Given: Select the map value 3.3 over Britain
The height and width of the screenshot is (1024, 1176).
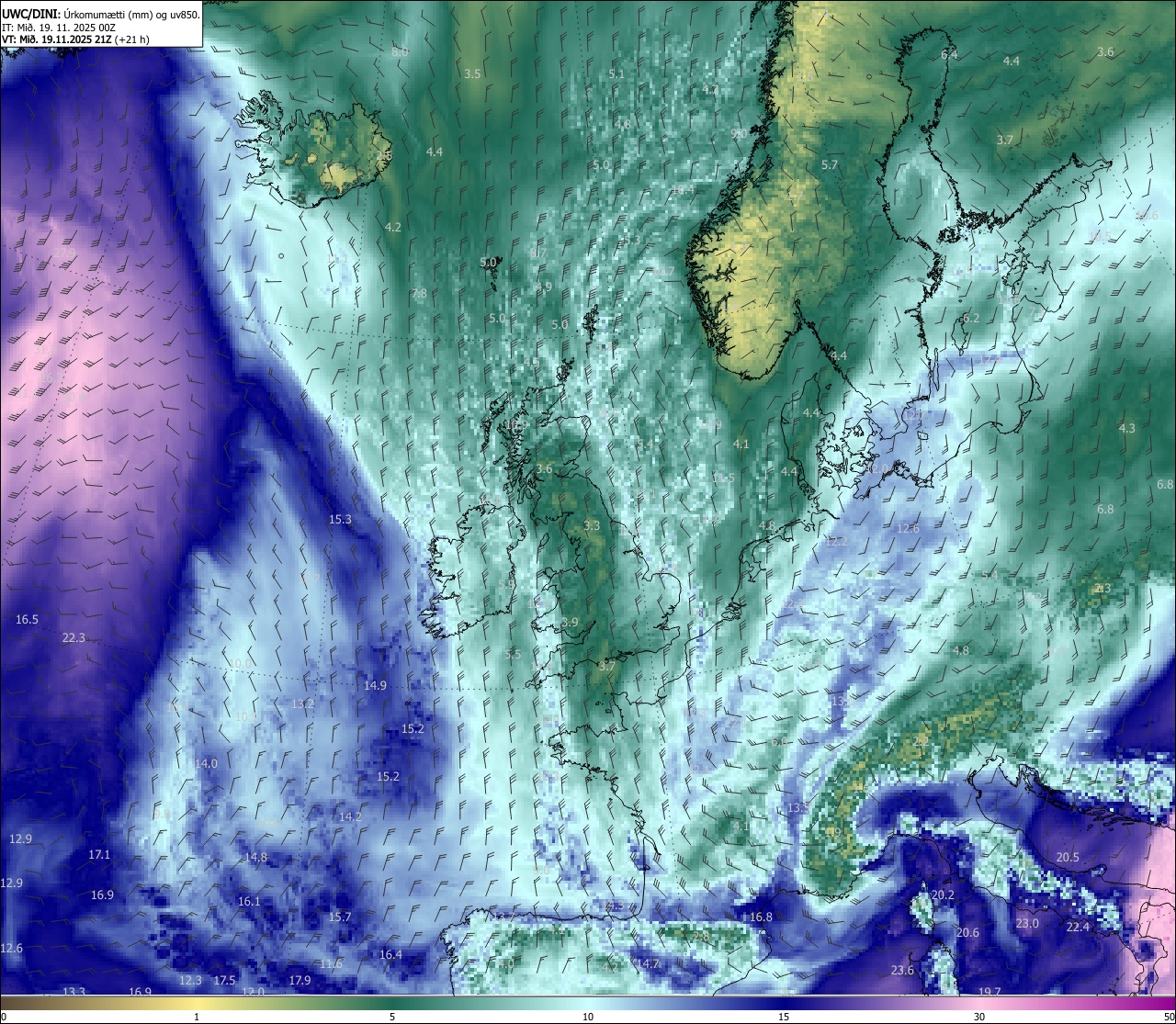Looking at the screenshot, I should tap(592, 525).
